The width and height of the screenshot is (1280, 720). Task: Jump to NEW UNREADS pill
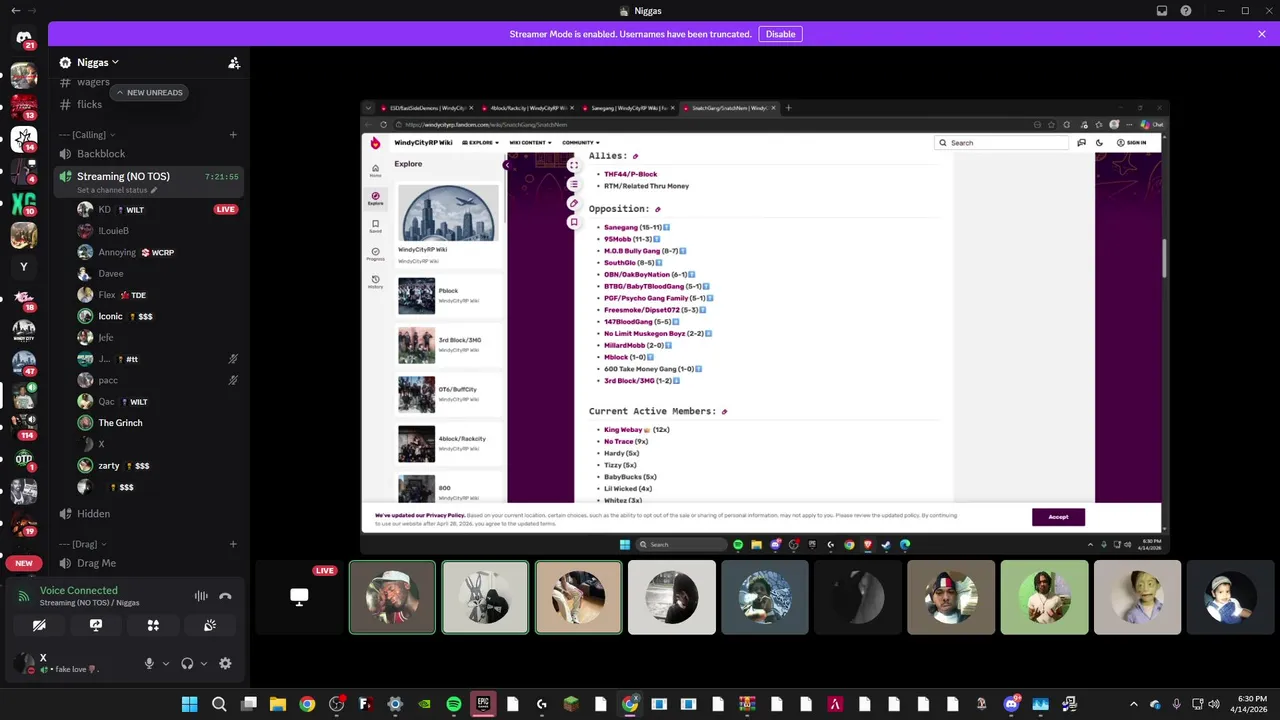click(149, 92)
